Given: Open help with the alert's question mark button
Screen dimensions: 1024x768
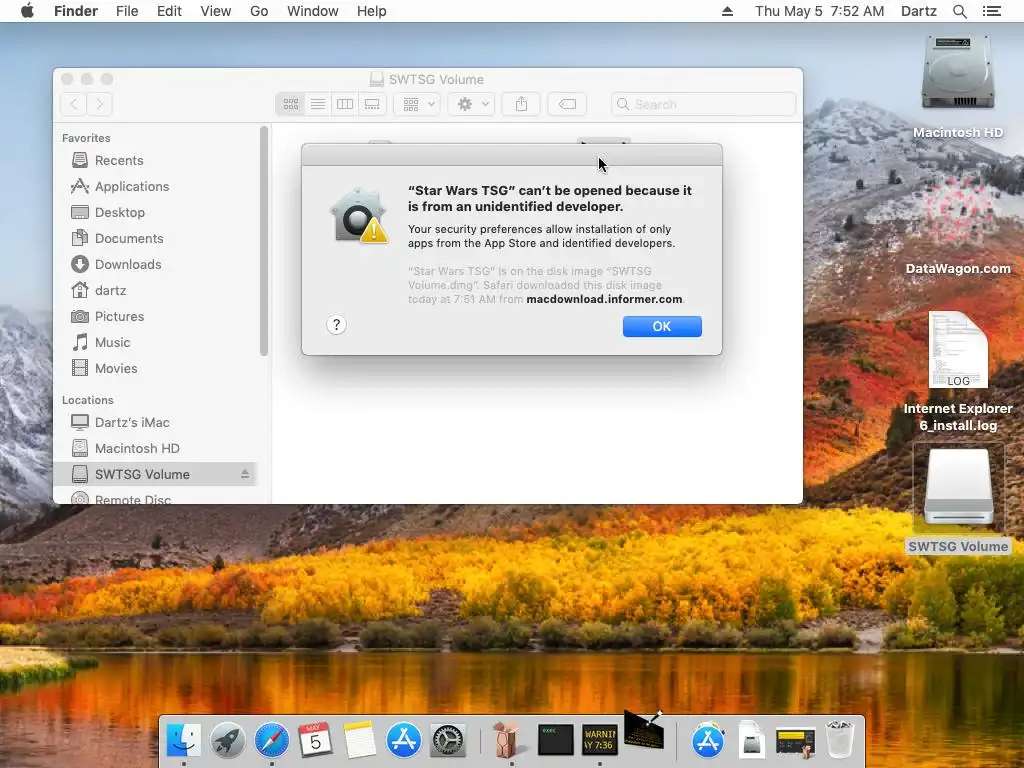Looking at the screenshot, I should coord(336,325).
